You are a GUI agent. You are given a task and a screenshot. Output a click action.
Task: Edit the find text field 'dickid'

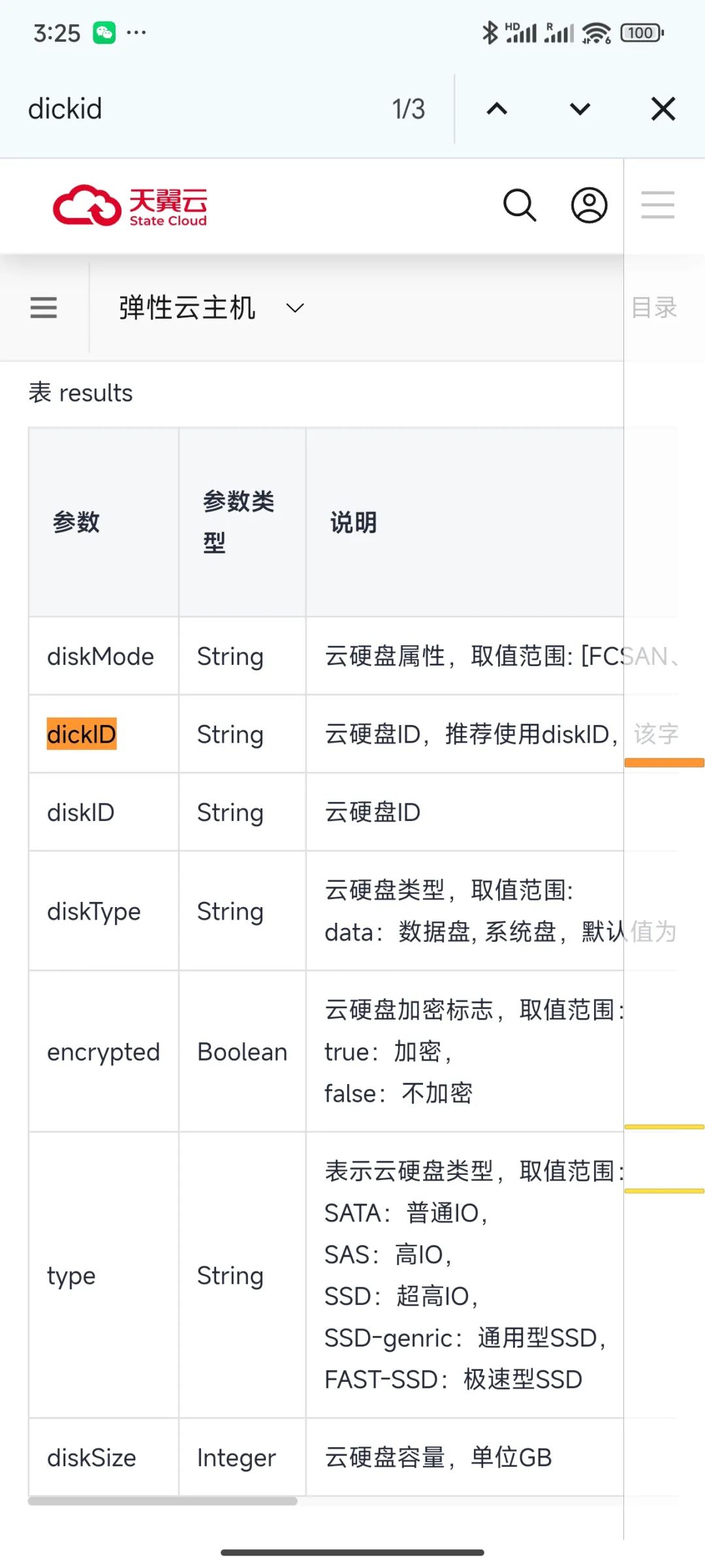pyautogui.click(x=196, y=109)
